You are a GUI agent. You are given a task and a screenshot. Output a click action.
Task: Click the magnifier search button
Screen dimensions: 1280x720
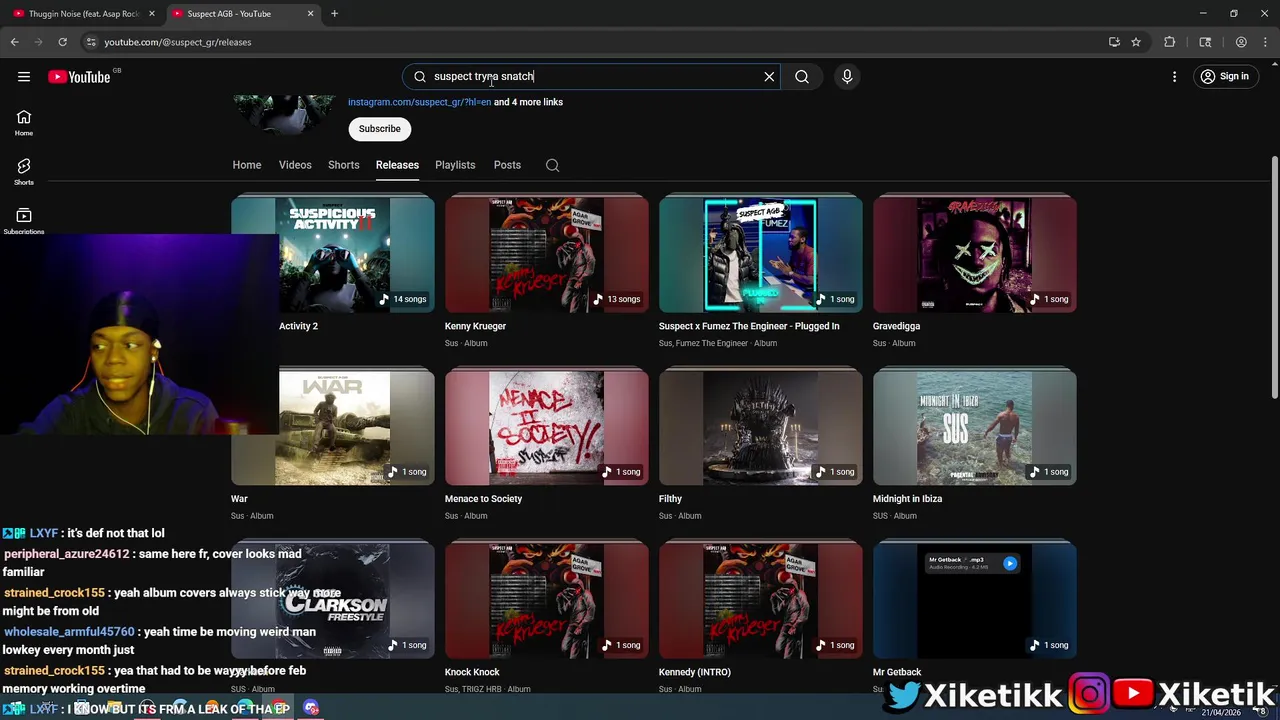(x=802, y=76)
